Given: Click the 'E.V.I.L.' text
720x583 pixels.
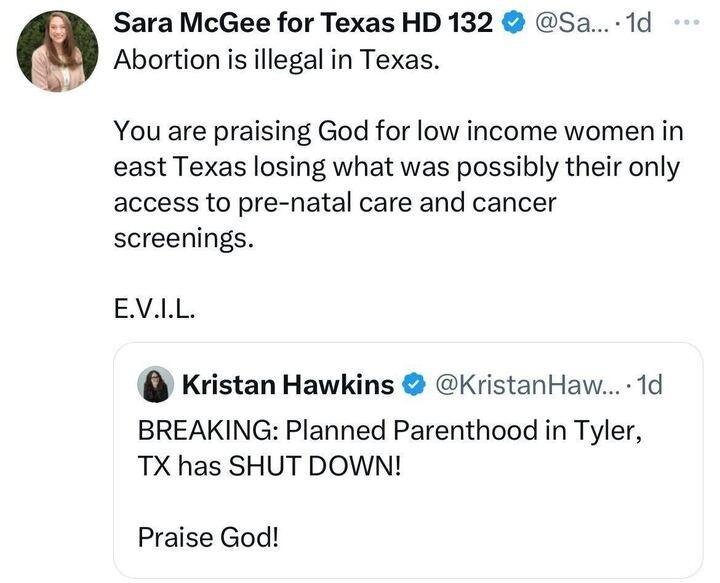Looking at the screenshot, I should tap(155, 310).
